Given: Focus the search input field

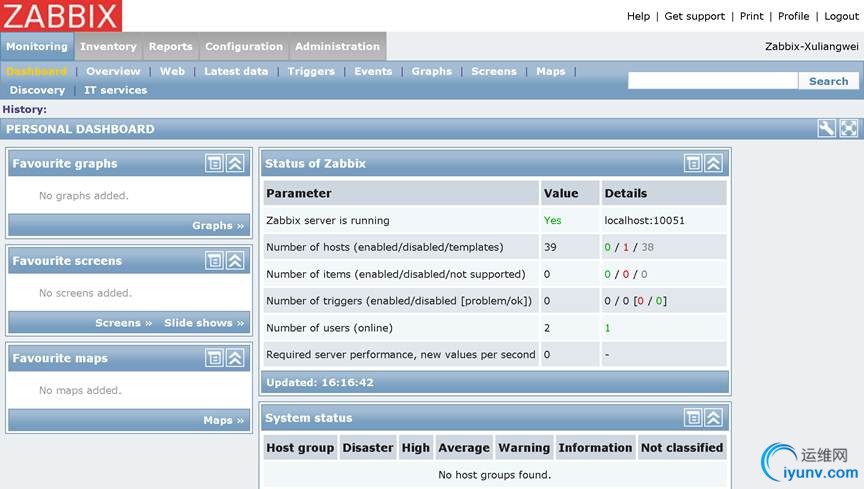Looking at the screenshot, I should coord(713,80).
